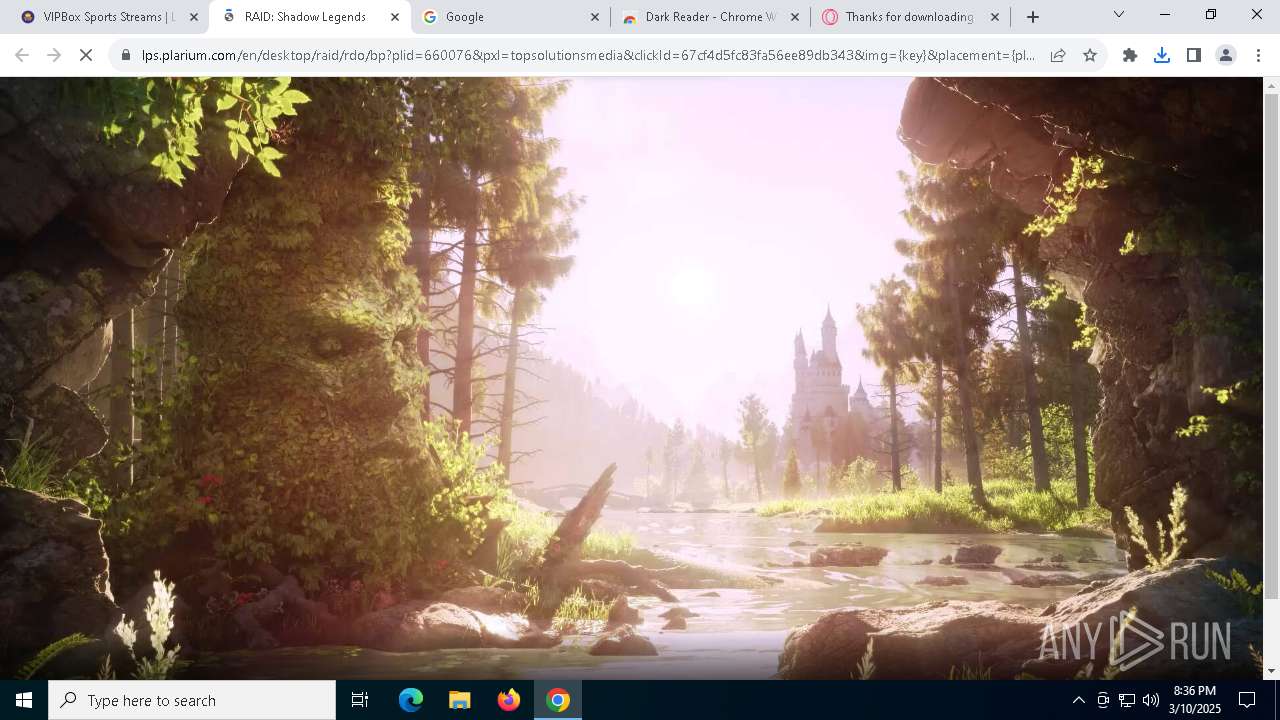Bookmark this page with star
This screenshot has height=720, width=1280.
pos(1090,55)
